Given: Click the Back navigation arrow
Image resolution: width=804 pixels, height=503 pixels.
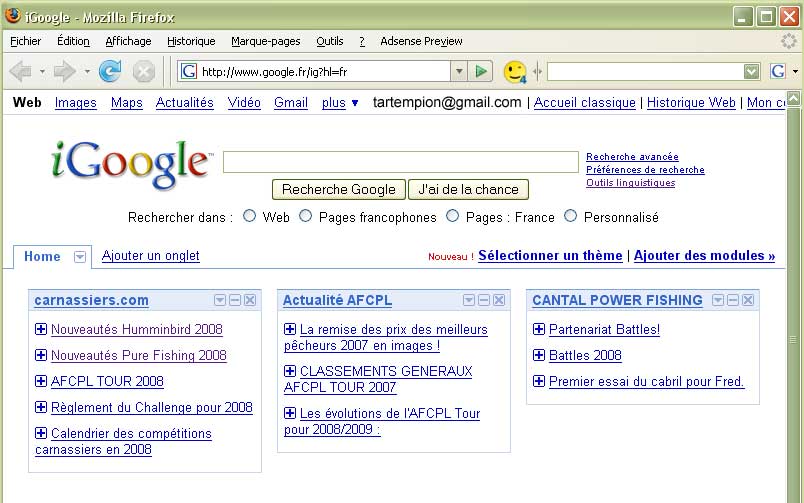Looking at the screenshot, I should pos(21,71).
